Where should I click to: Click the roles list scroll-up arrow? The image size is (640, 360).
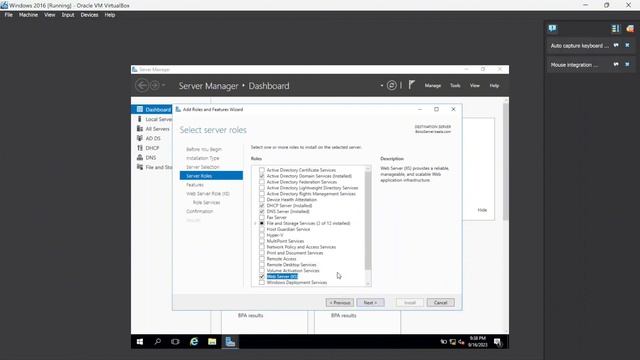pos(368,168)
